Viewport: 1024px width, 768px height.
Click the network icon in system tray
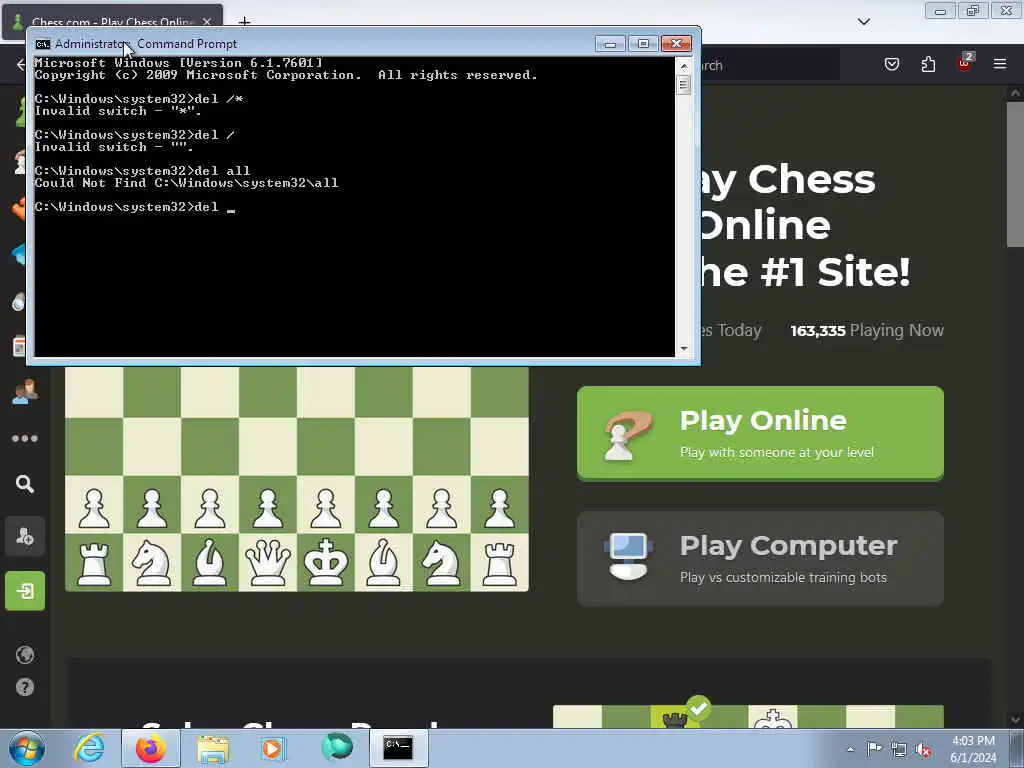(x=899, y=749)
